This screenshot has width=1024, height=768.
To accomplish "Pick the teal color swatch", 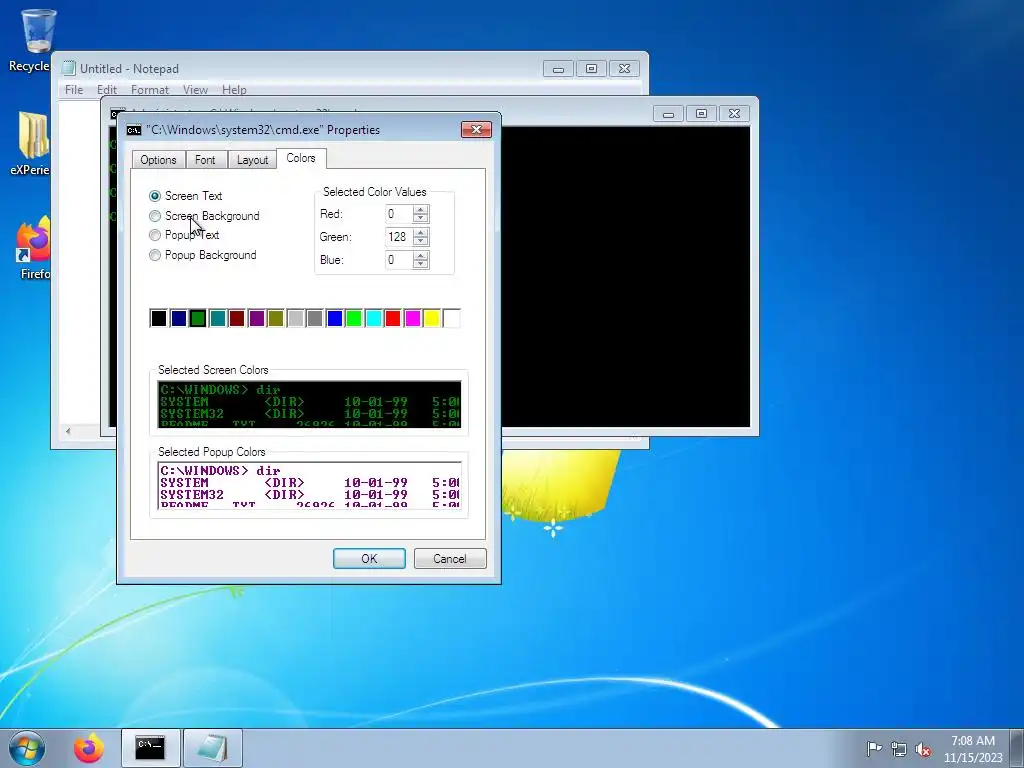I will click(217, 318).
